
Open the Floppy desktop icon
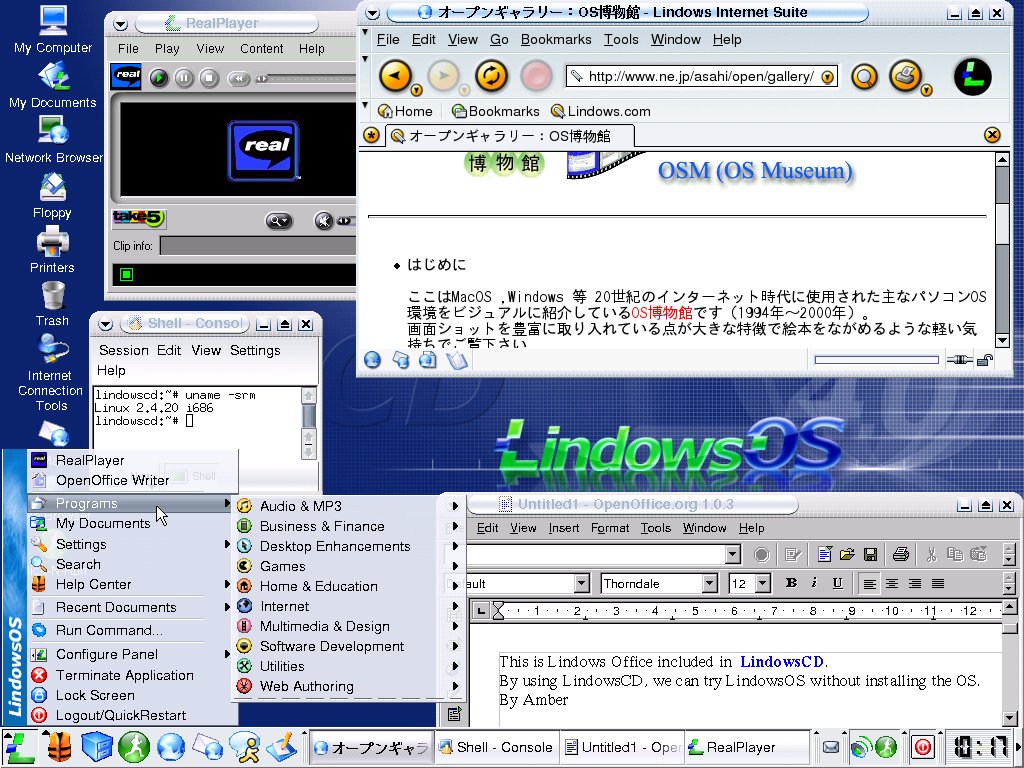[52, 195]
